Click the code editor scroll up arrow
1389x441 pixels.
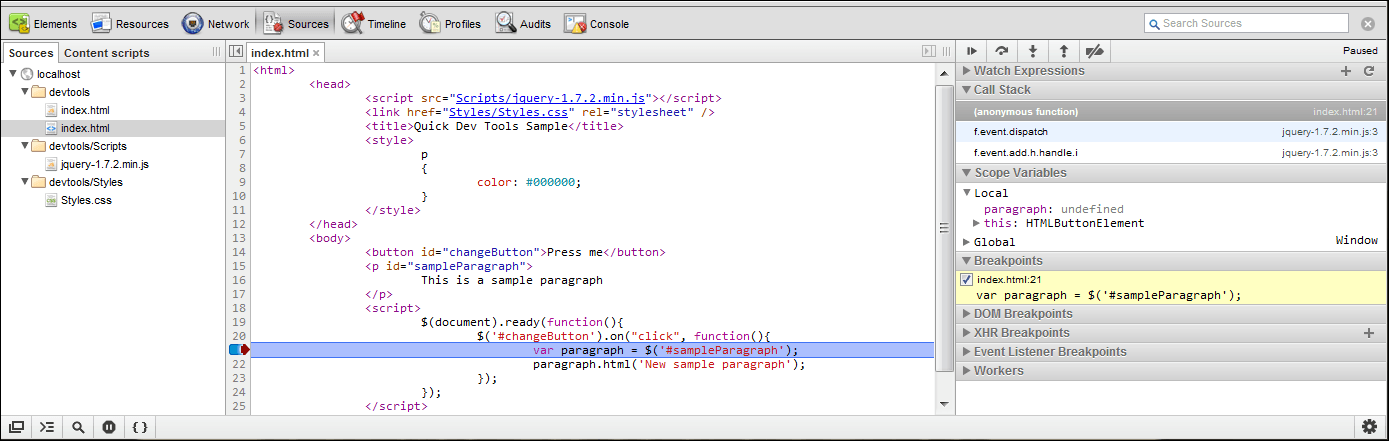[x=944, y=72]
